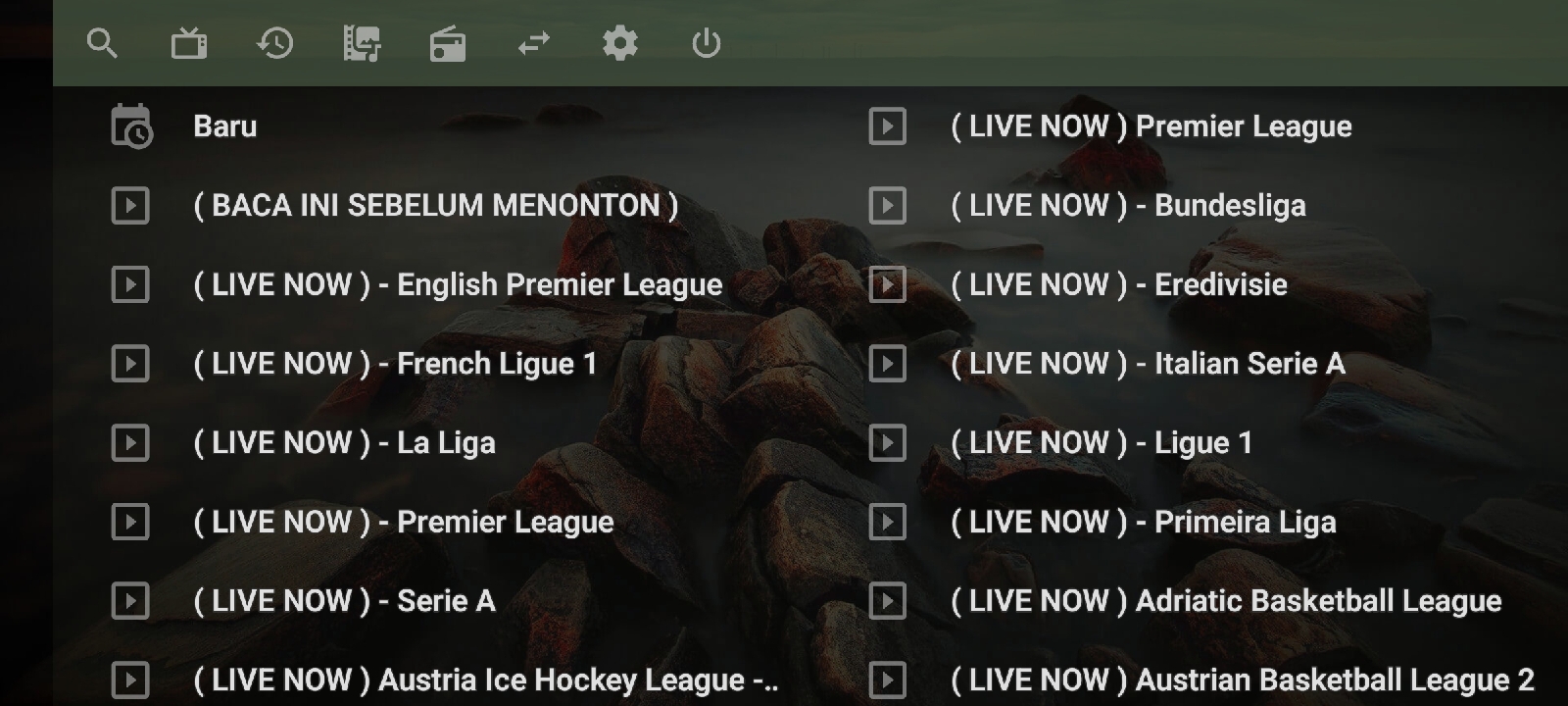Click the power icon
1568x706 pixels.
(707, 44)
